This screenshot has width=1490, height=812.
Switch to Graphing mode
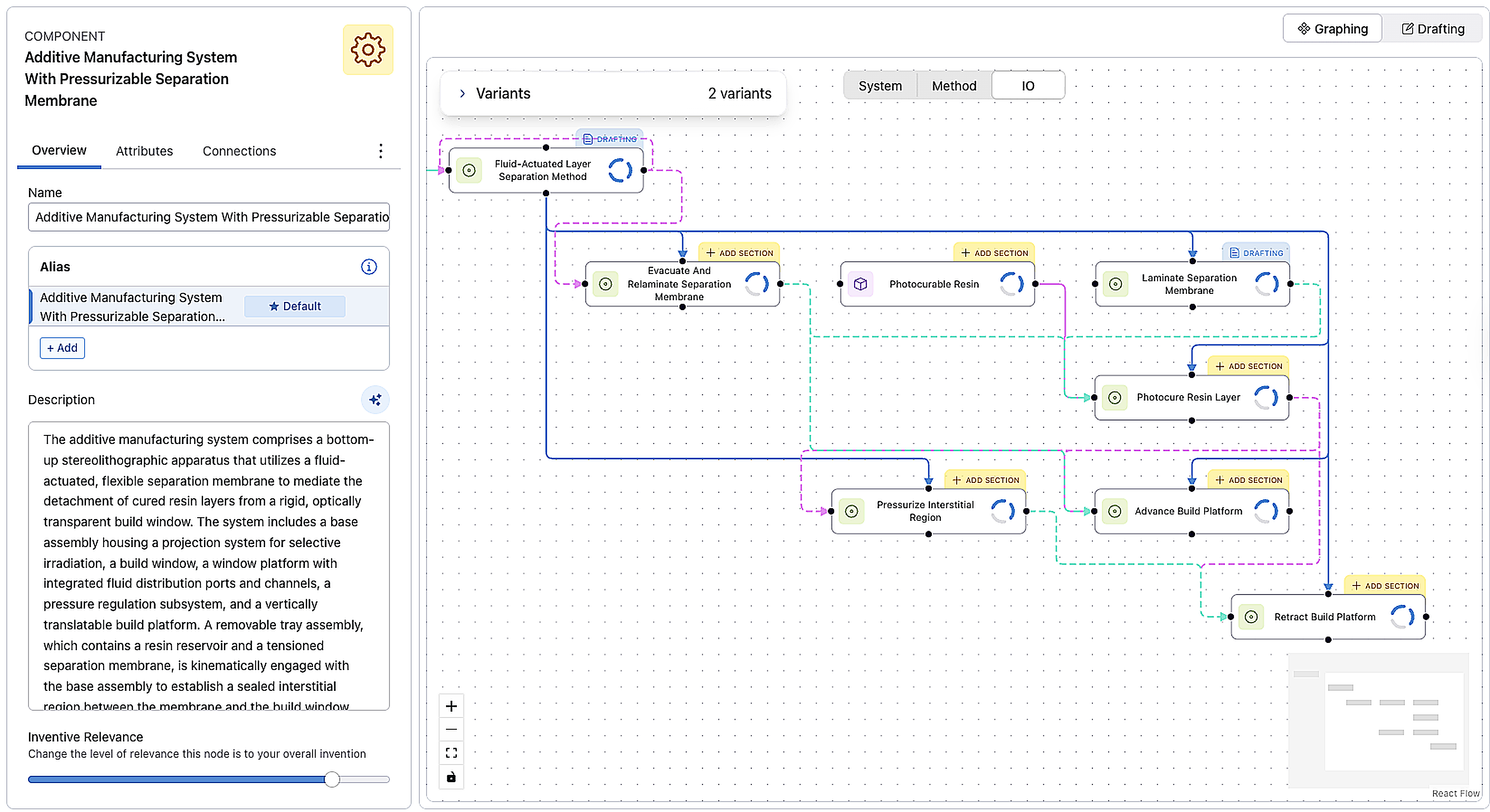point(1332,29)
